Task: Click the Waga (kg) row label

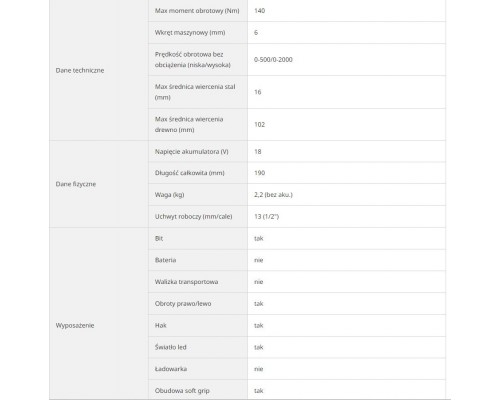Action: pos(169,195)
